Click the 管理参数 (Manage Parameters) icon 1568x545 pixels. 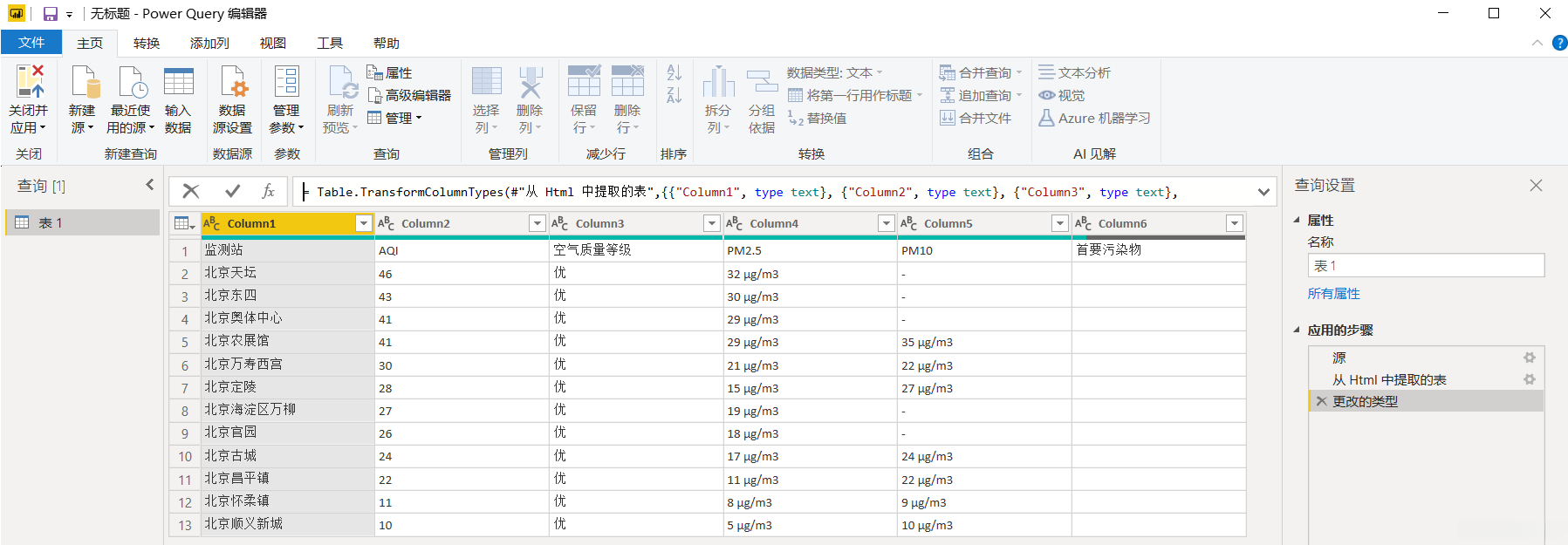click(286, 81)
